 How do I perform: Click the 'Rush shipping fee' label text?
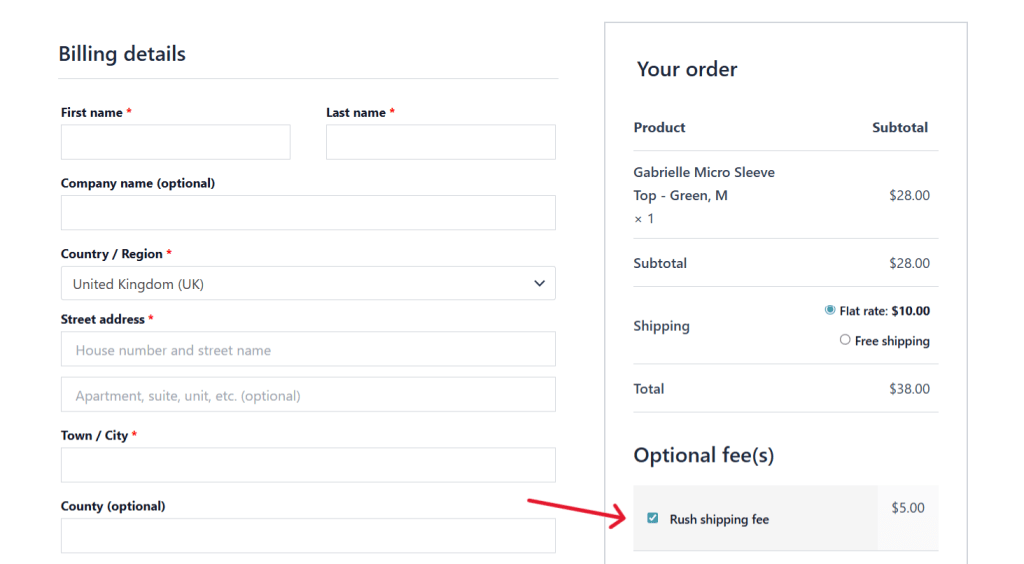pos(719,519)
